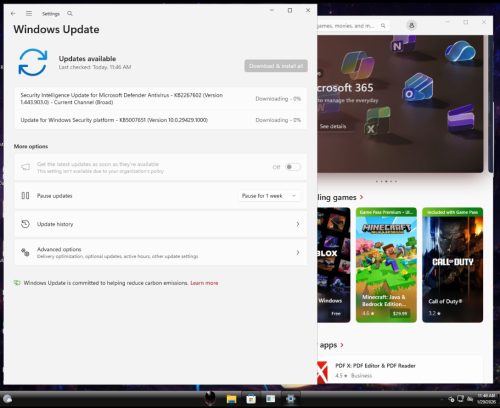This screenshot has height=408, width=500.
Task: Click the PDF X app icon in Store
Action: pyautogui.click(x=323, y=371)
